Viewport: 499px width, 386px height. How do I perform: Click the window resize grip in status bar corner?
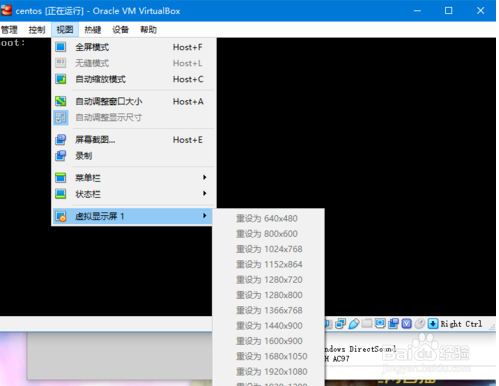pyautogui.click(x=492, y=327)
